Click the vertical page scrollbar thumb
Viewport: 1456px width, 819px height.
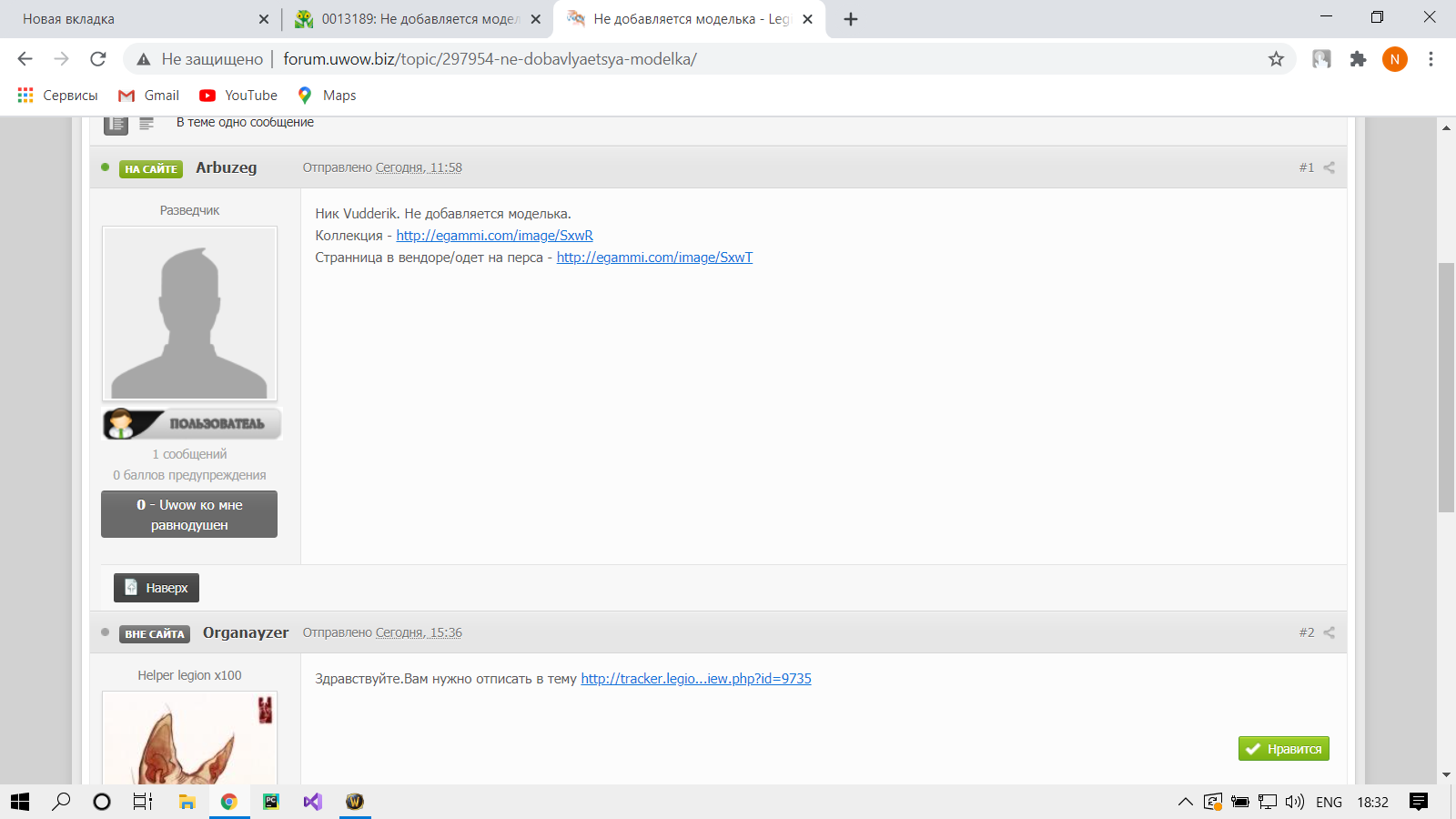[x=1446, y=387]
